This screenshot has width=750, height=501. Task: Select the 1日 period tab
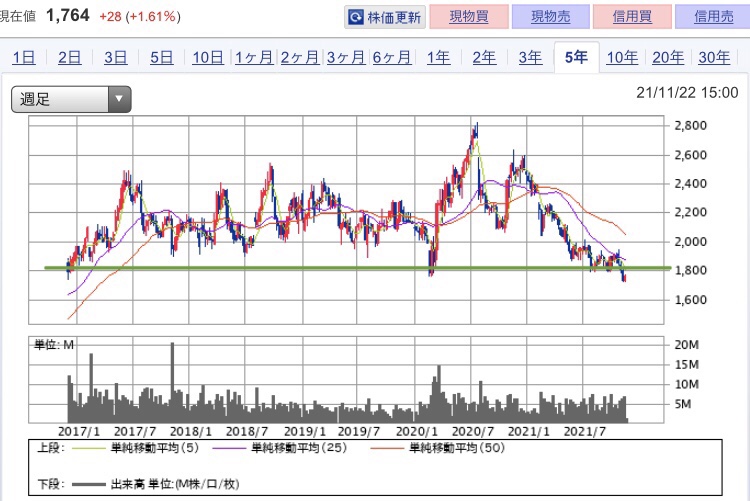23,57
